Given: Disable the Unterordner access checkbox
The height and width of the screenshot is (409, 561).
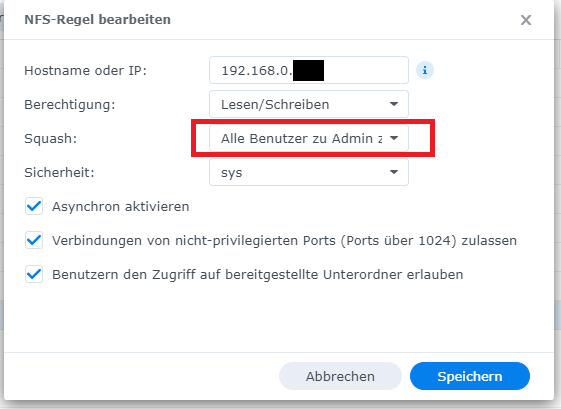Looking at the screenshot, I should (x=34, y=274).
